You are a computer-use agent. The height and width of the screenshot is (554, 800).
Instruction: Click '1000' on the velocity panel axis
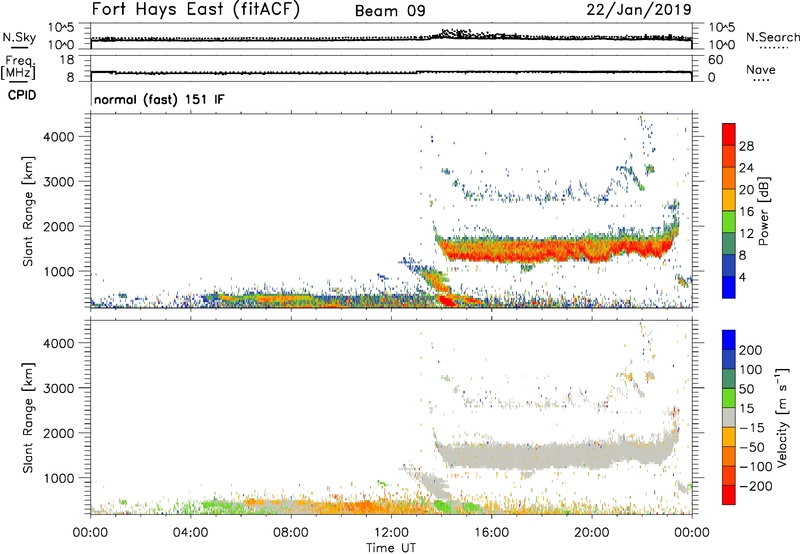click(x=59, y=479)
